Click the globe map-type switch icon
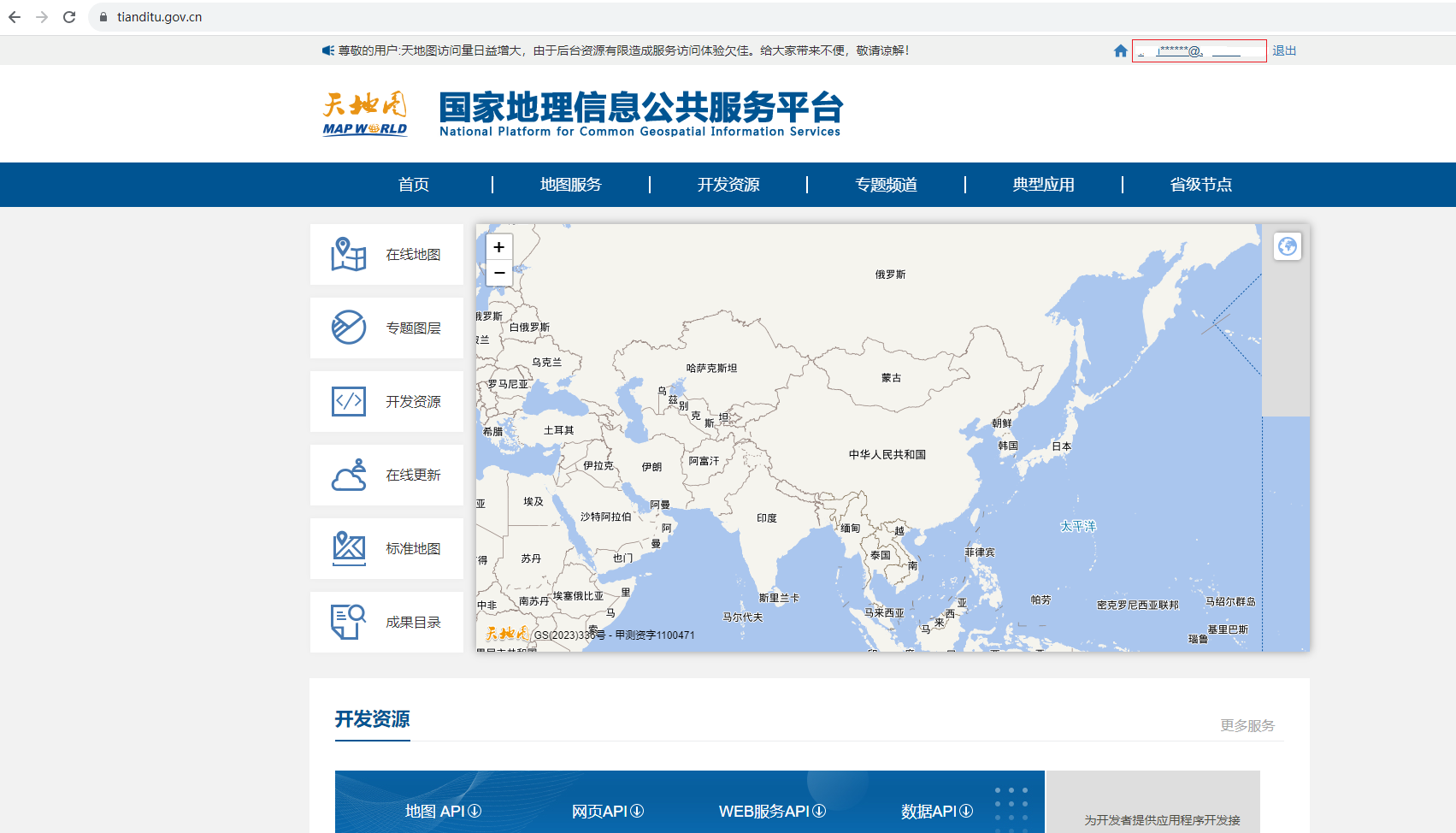The image size is (1456, 833). coord(1288,246)
